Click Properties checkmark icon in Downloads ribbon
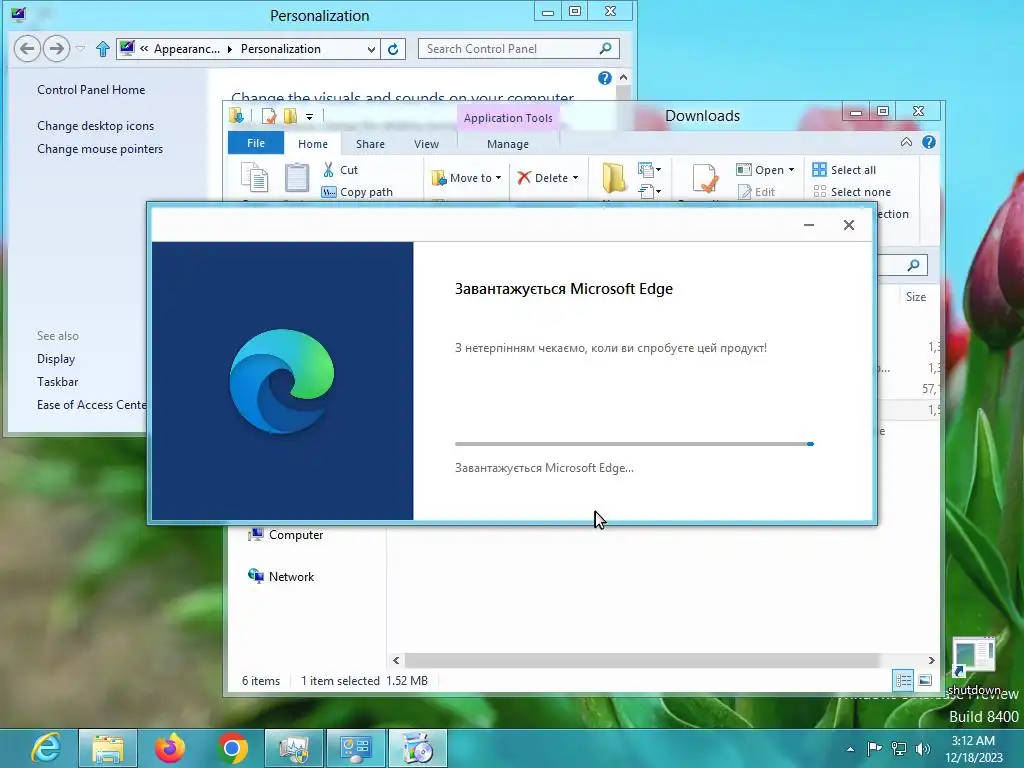 705,178
